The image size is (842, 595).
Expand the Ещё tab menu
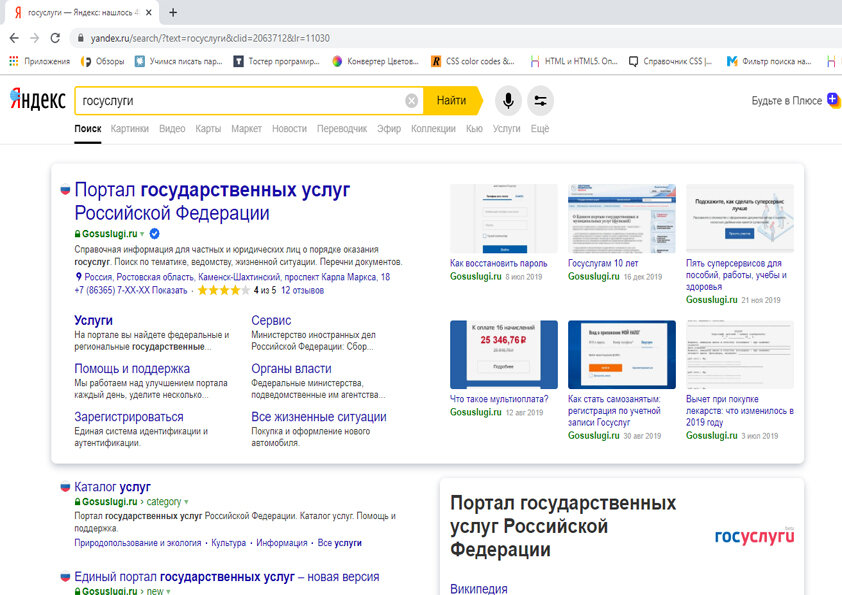click(540, 129)
